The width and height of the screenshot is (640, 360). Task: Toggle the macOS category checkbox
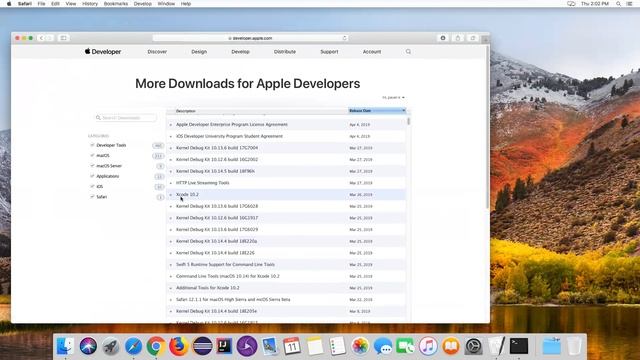pyautogui.click(x=92, y=155)
